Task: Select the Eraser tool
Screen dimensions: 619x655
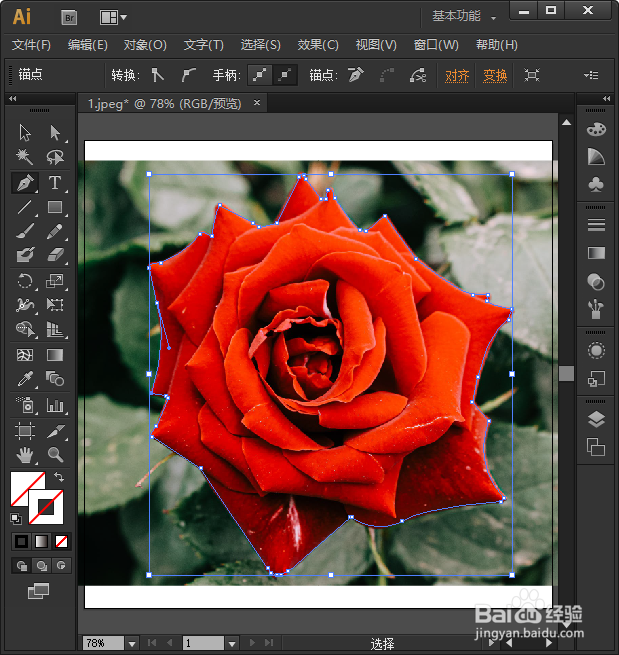Action: click(55, 254)
